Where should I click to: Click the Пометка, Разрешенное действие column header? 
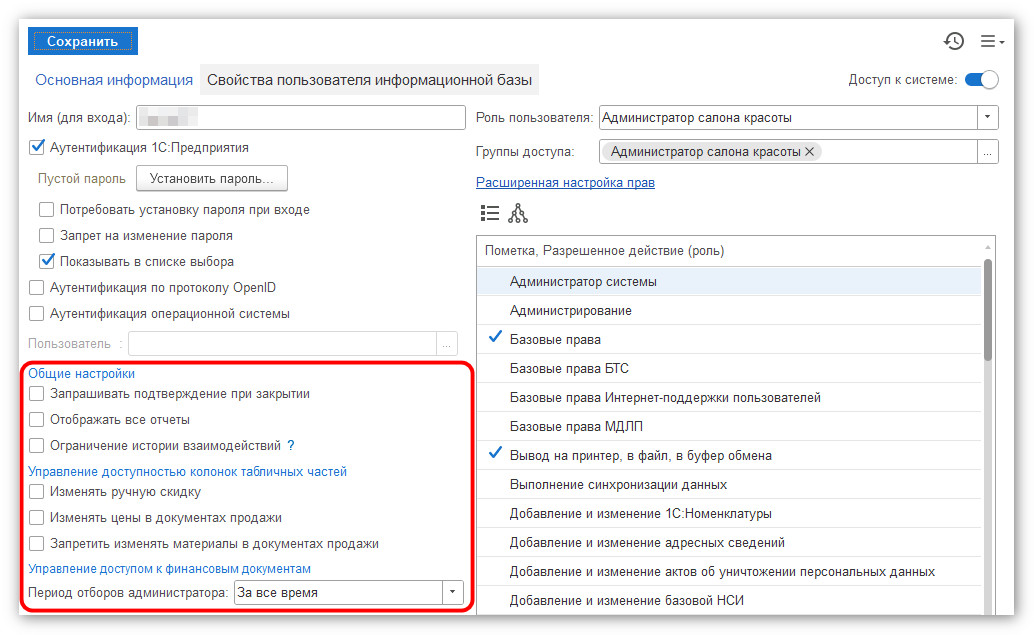[x=729, y=251]
